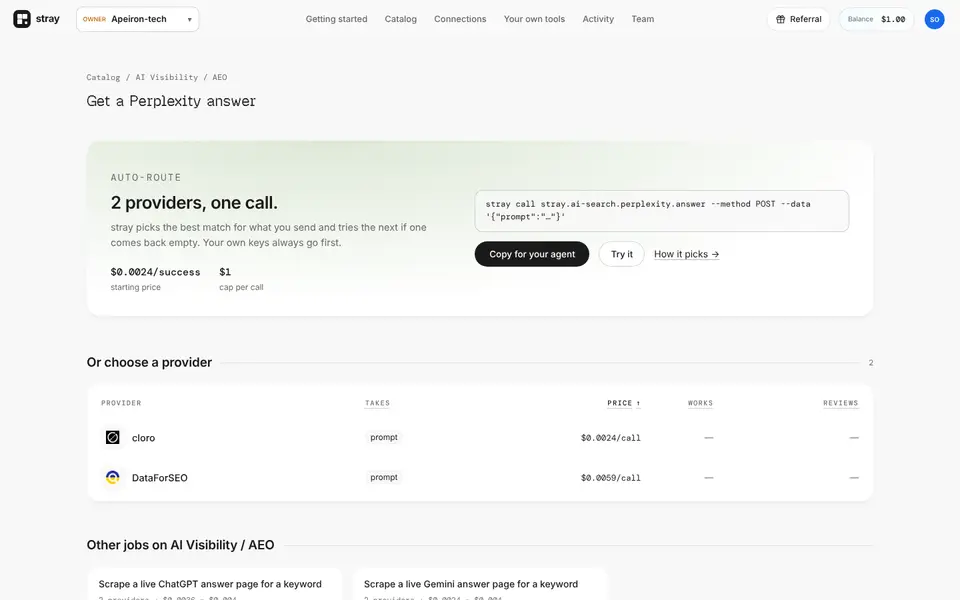
Task: Click the Or choose a provider heading
Action: pyautogui.click(x=149, y=362)
